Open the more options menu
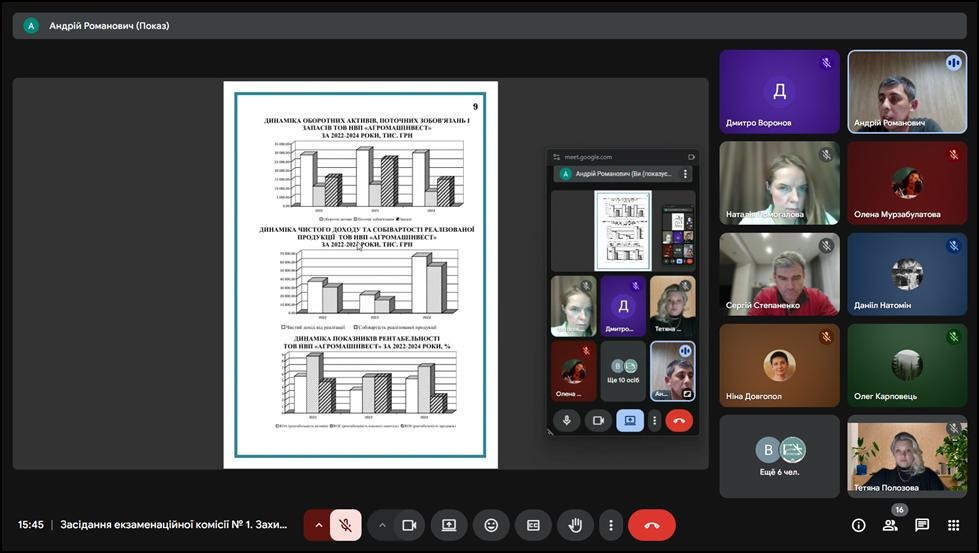The height and width of the screenshot is (553, 979). pyautogui.click(x=610, y=525)
